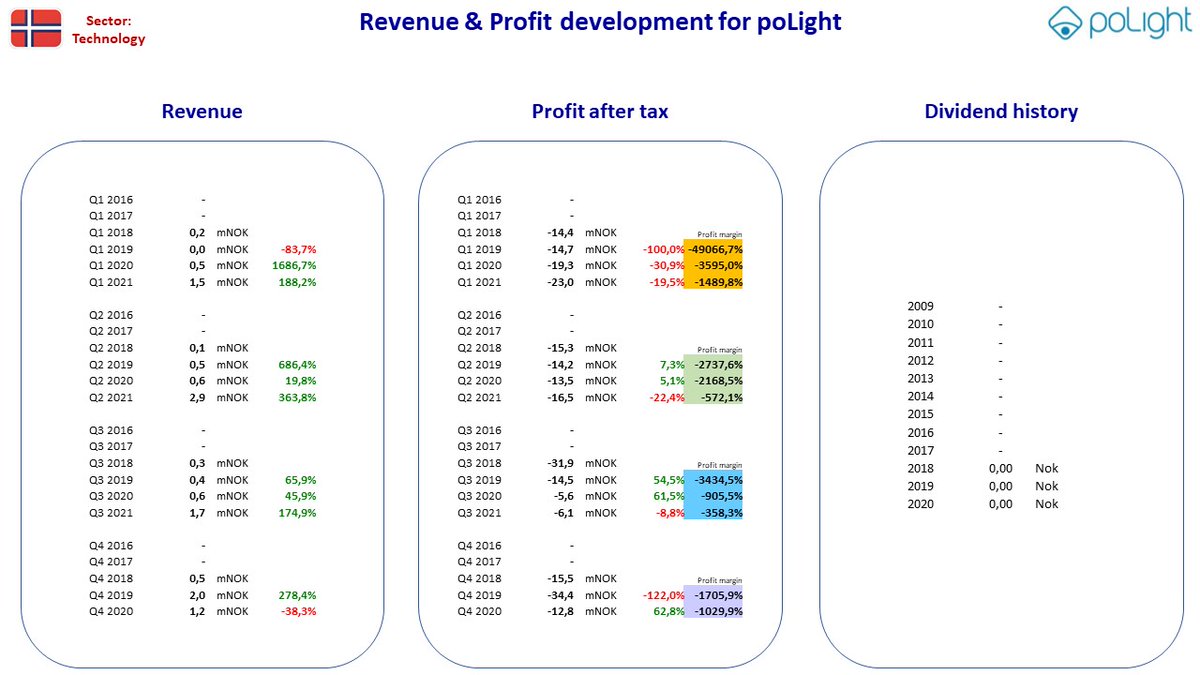Viewport: 1200px width, 675px height.
Task: Click the -572,1% profit margin cell
Action: (714, 398)
